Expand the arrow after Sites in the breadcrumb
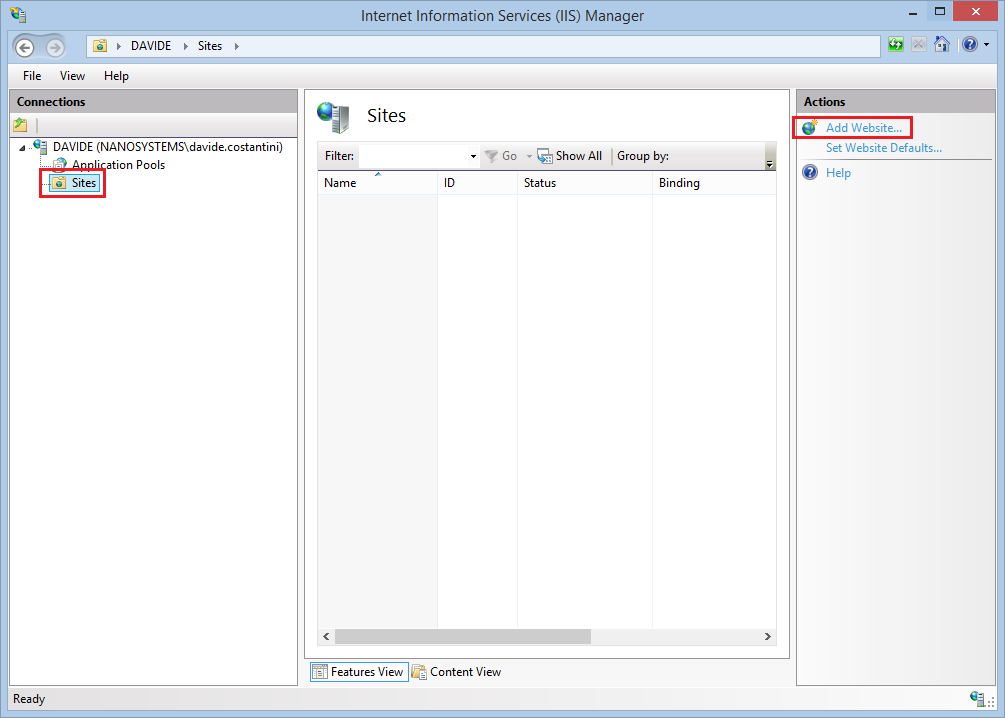 [237, 46]
